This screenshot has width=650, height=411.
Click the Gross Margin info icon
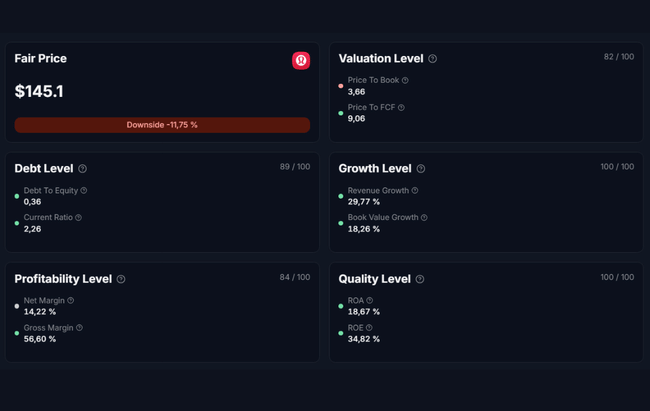79,327
